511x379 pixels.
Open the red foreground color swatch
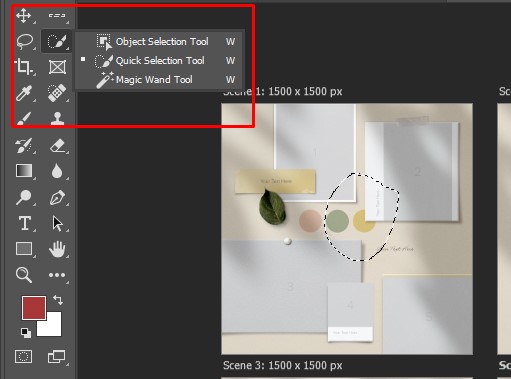[33, 307]
